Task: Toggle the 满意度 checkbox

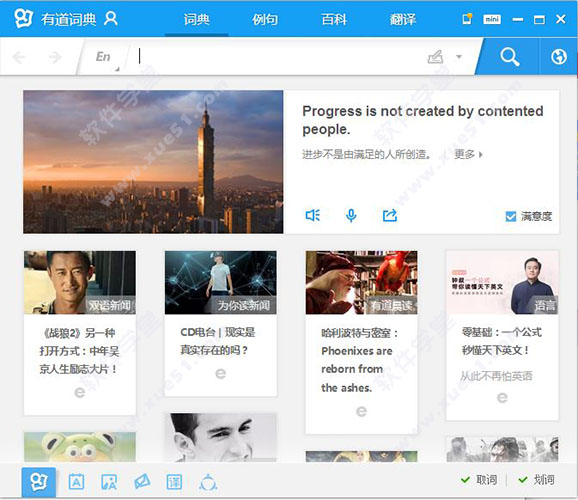Action: tap(511, 216)
